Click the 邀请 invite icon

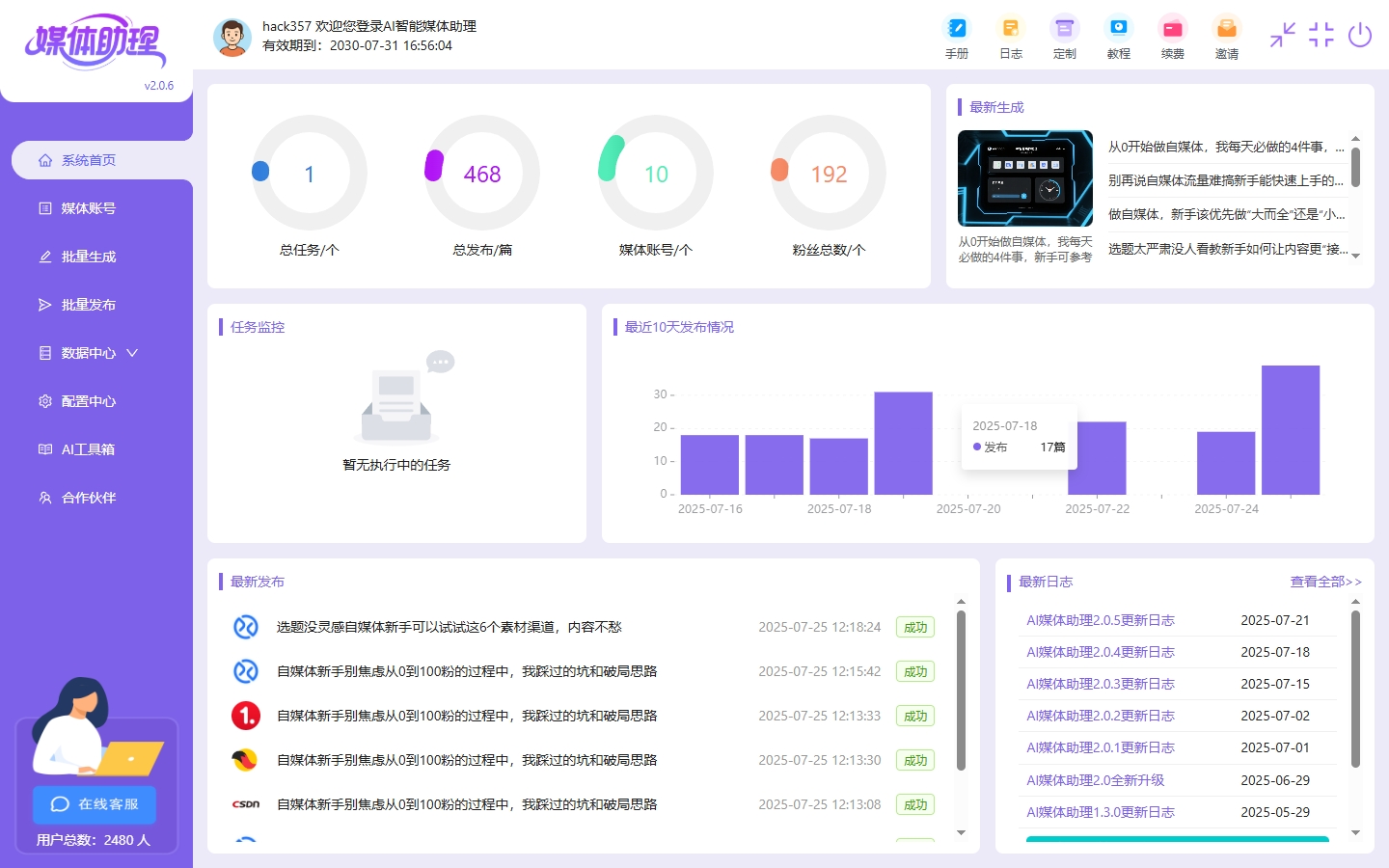pos(1226,37)
